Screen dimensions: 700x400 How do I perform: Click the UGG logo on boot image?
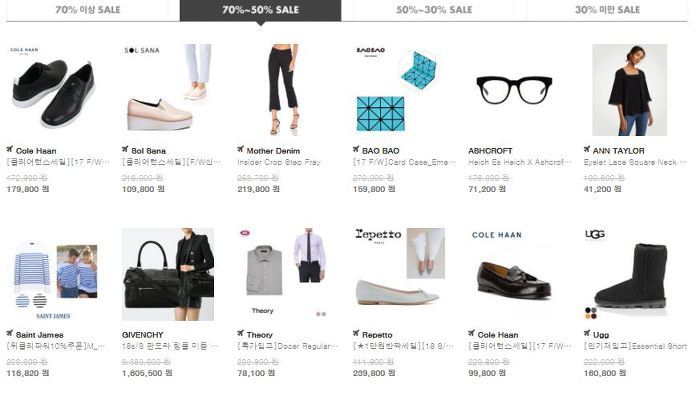595,234
